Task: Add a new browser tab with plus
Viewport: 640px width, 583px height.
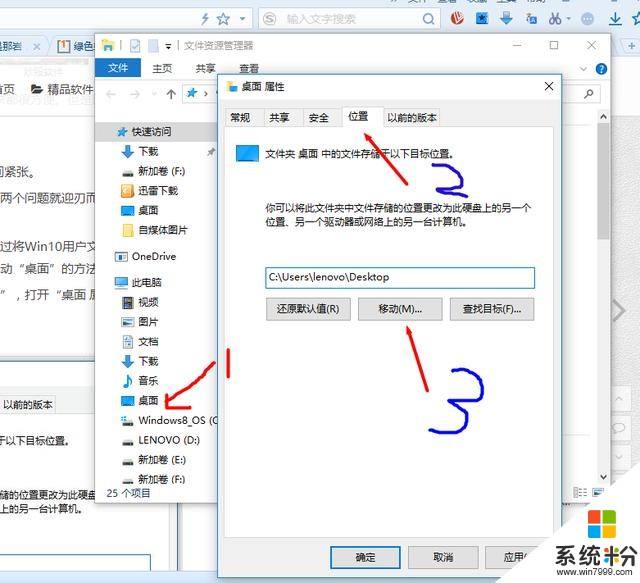Action: [x=631, y=46]
